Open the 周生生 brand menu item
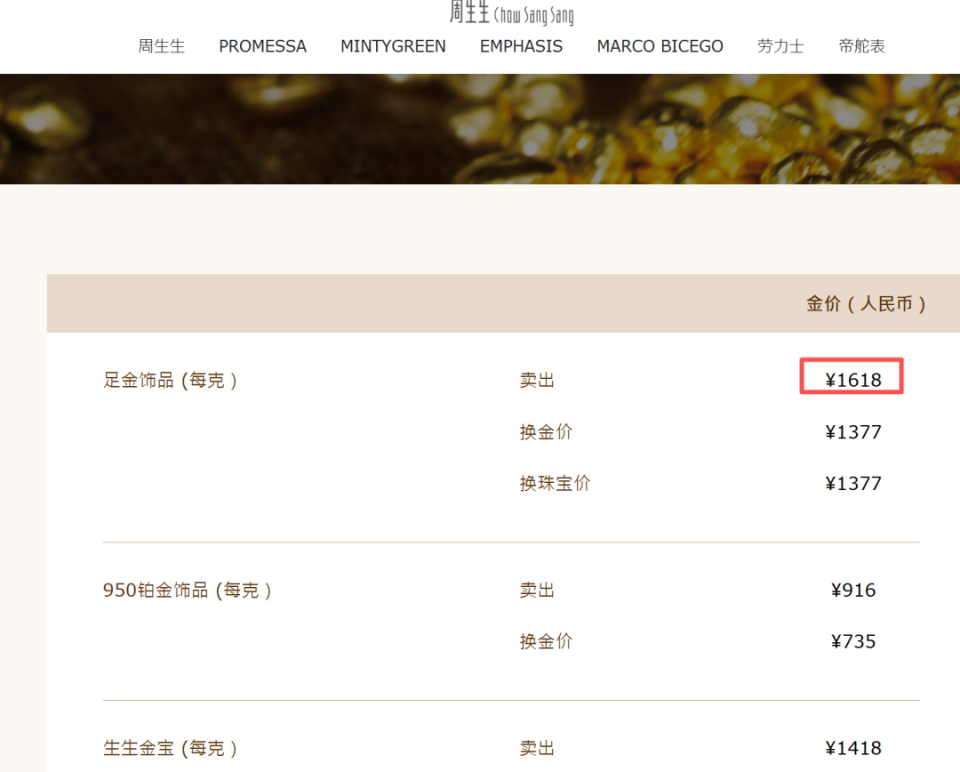The height and width of the screenshot is (772, 960). pyautogui.click(x=161, y=47)
